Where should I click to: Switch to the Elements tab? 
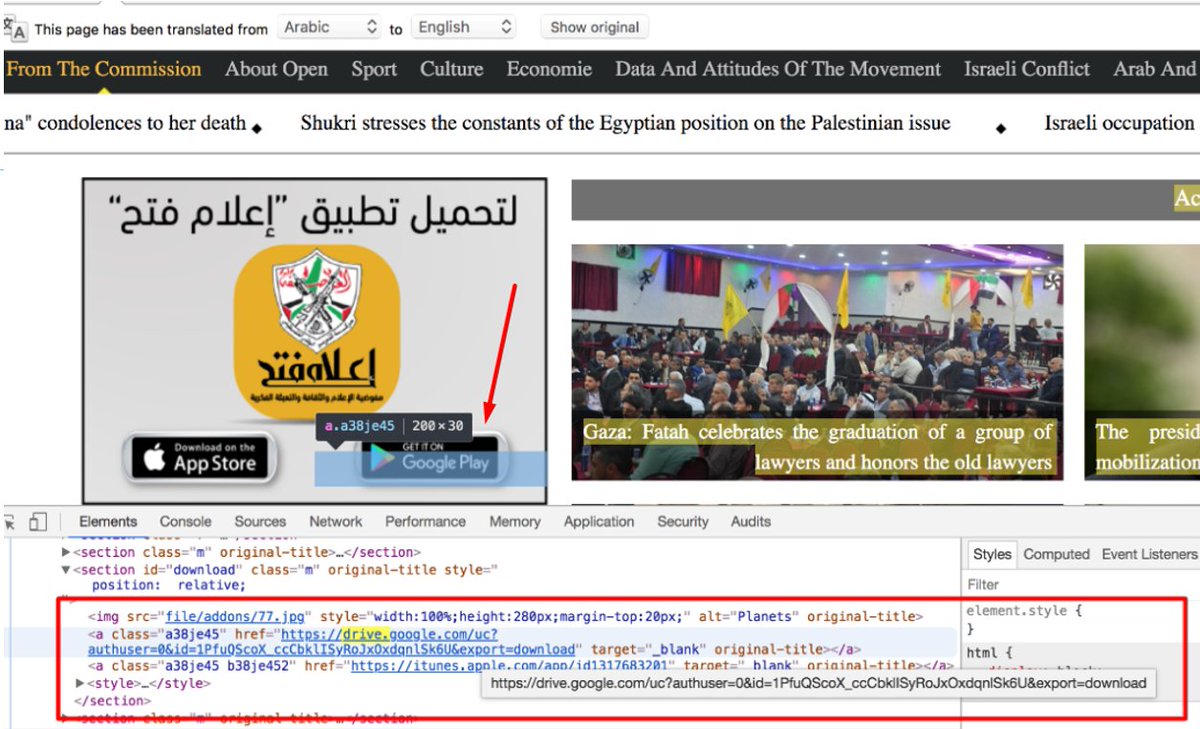click(x=108, y=521)
